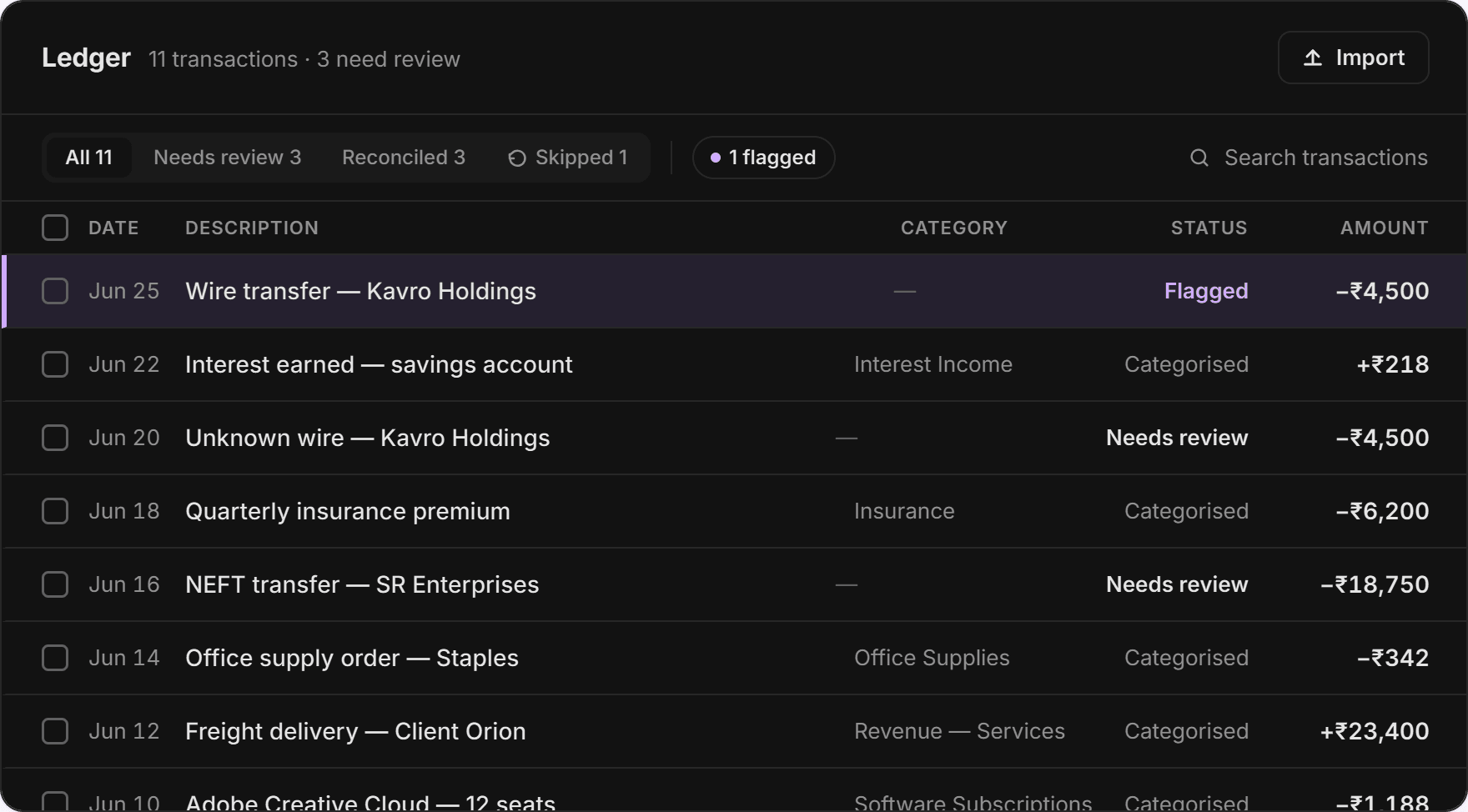Image resolution: width=1468 pixels, height=812 pixels.
Task: Open 'Quarterly insurance premium' entry
Action: pyautogui.click(x=348, y=511)
